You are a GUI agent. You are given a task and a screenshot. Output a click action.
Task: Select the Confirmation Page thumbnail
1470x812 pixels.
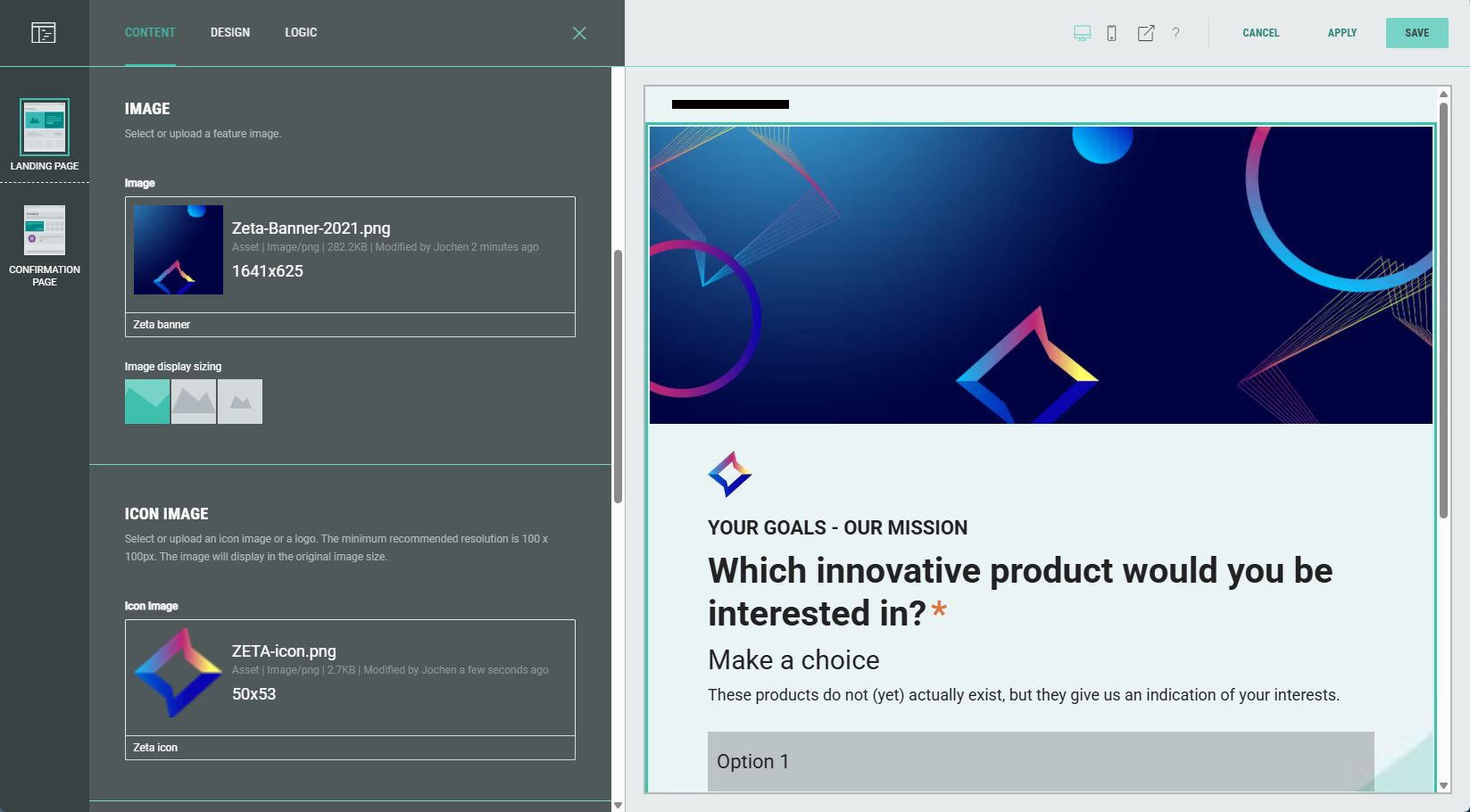point(45,231)
